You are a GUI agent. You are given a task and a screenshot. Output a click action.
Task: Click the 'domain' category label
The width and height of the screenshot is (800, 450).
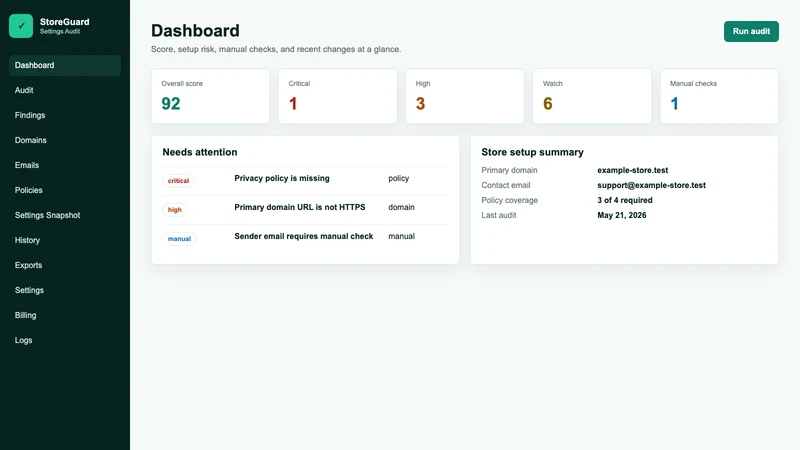coord(401,207)
